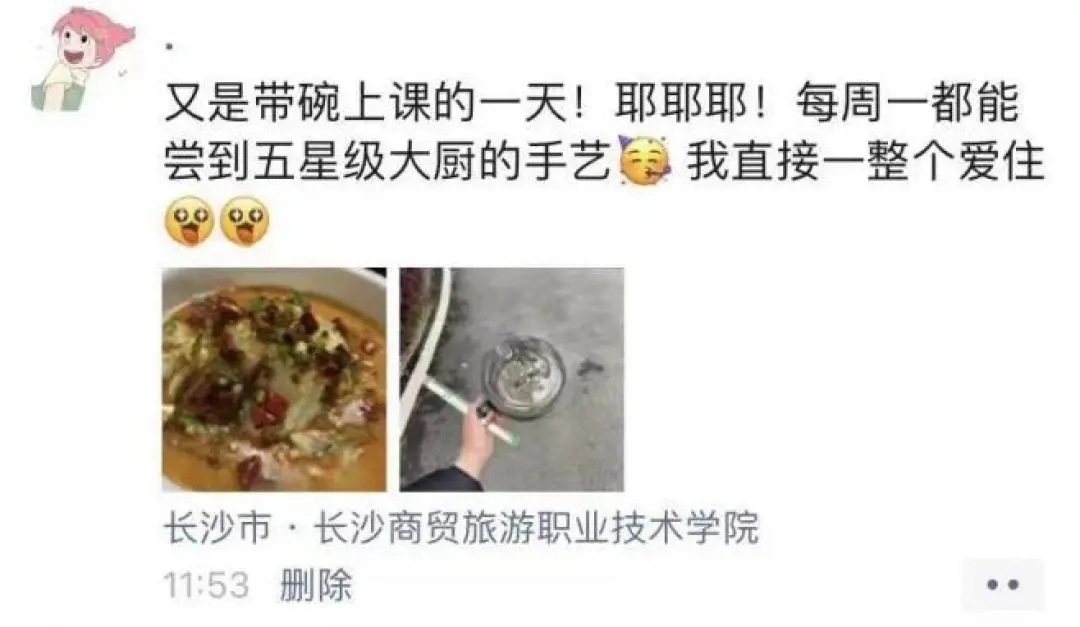Click the second drooling face emoji
Screen dimensions: 1080x627
coord(244,220)
